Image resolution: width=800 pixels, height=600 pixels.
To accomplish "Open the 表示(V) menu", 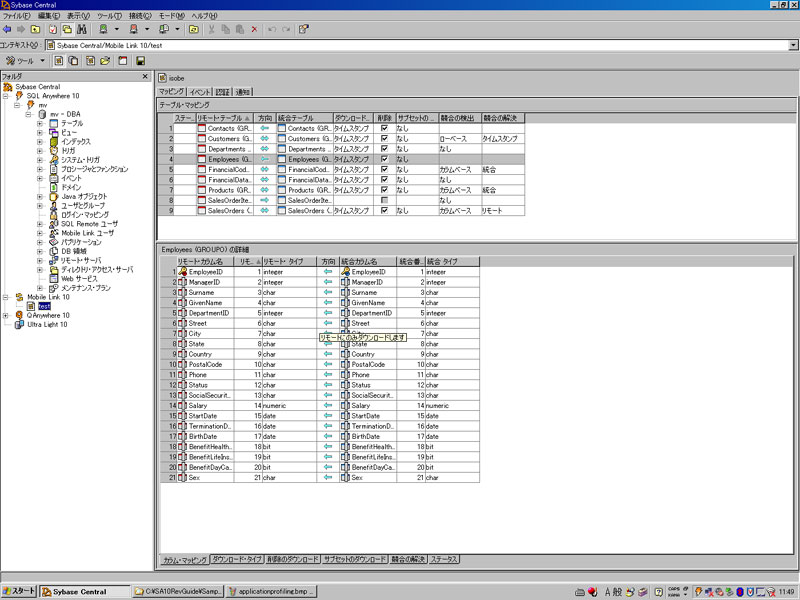I will (x=79, y=16).
